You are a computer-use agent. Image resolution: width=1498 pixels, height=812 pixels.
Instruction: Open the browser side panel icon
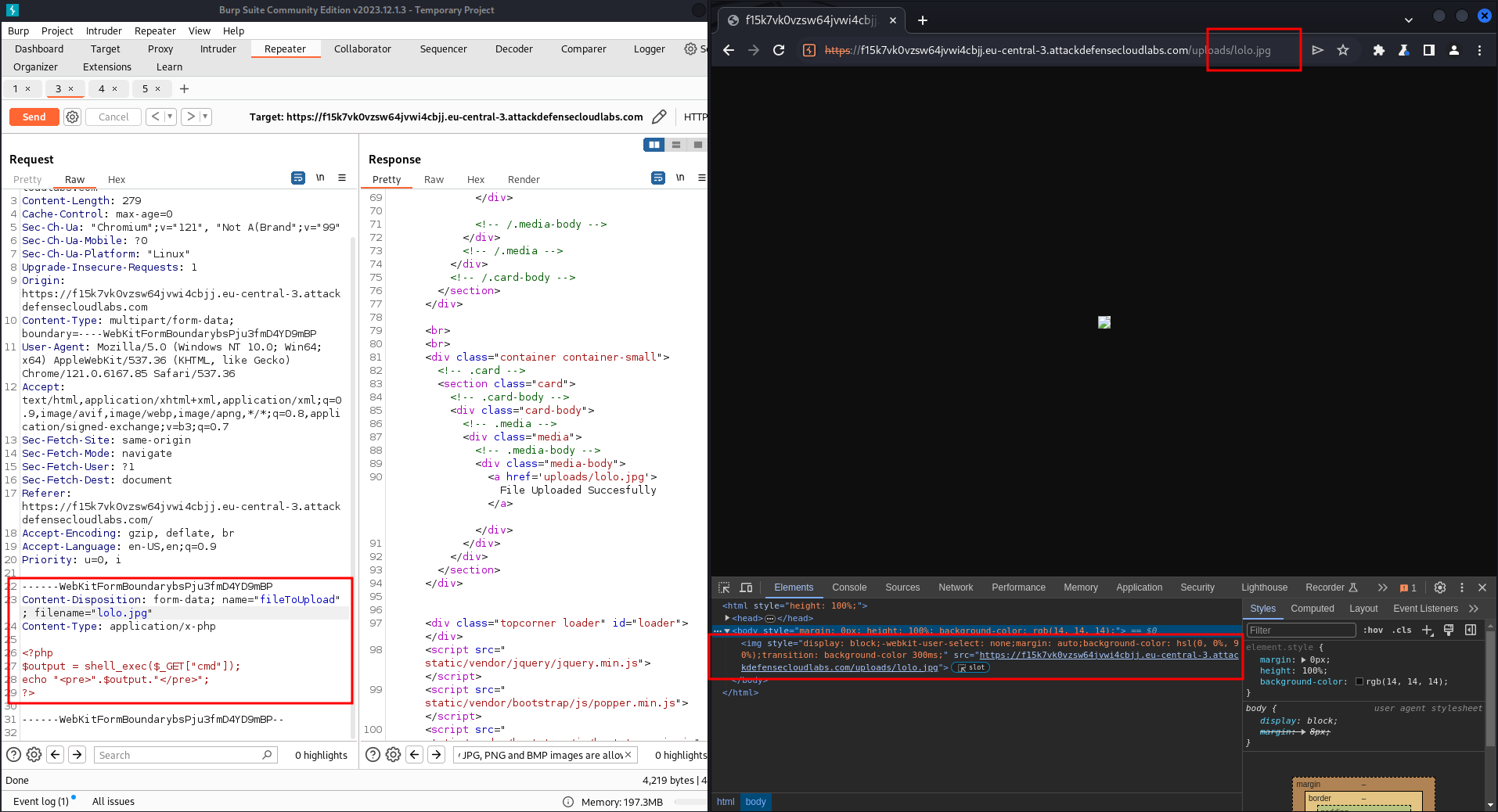[x=1429, y=50]
